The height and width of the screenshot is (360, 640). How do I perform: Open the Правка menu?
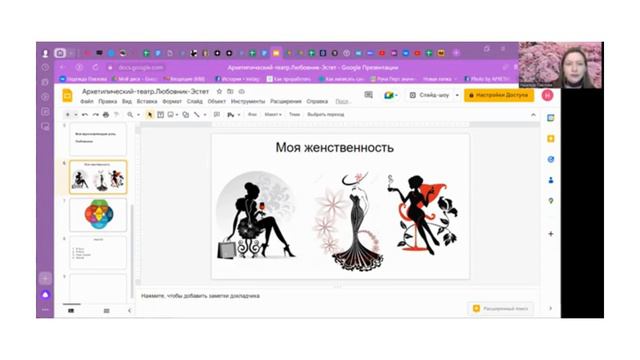tap(108, 101)
